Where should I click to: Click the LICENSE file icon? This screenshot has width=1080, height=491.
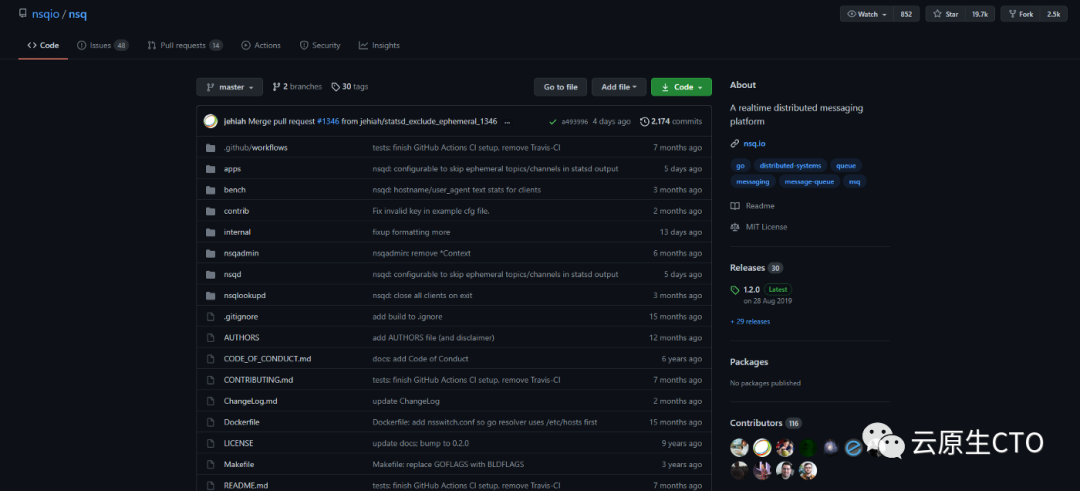coord(211,443)
